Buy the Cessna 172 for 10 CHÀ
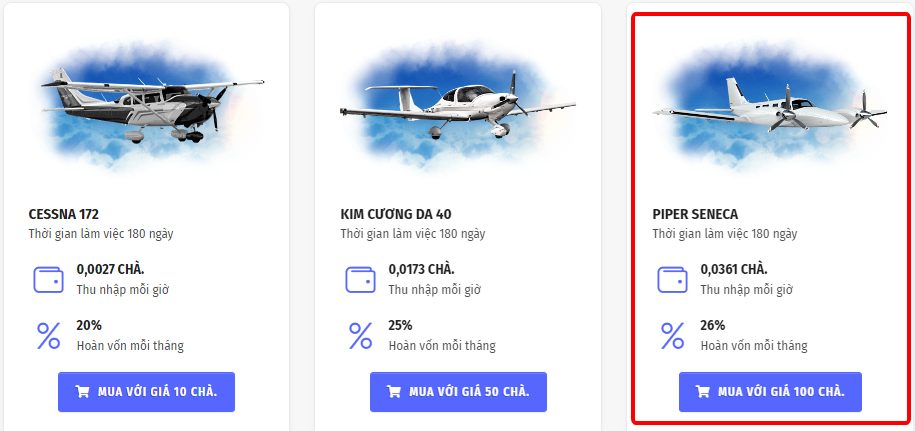This screenshot has width=915, height=431. click(x=146, y=392)
